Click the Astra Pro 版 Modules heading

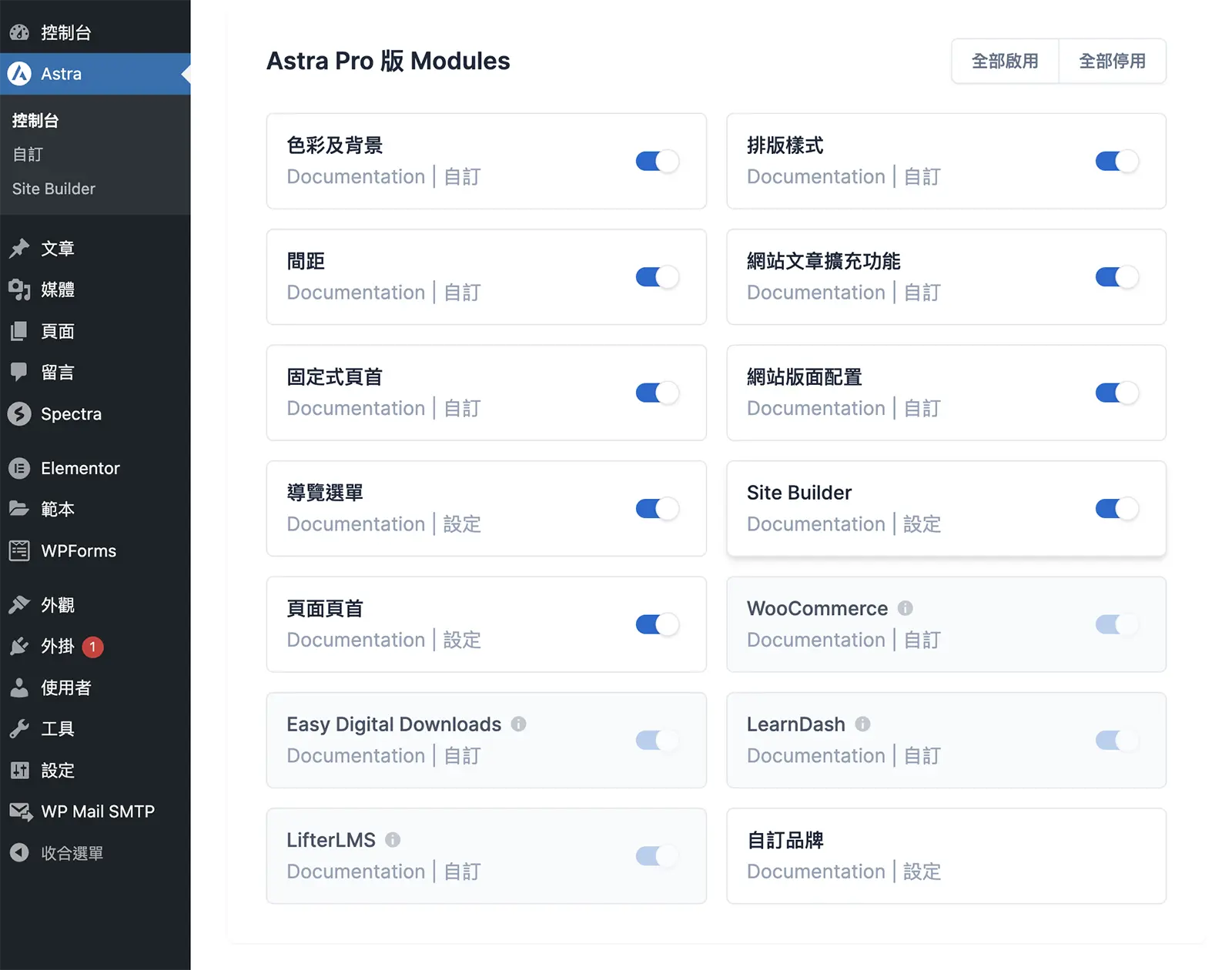tap(388, 61)
